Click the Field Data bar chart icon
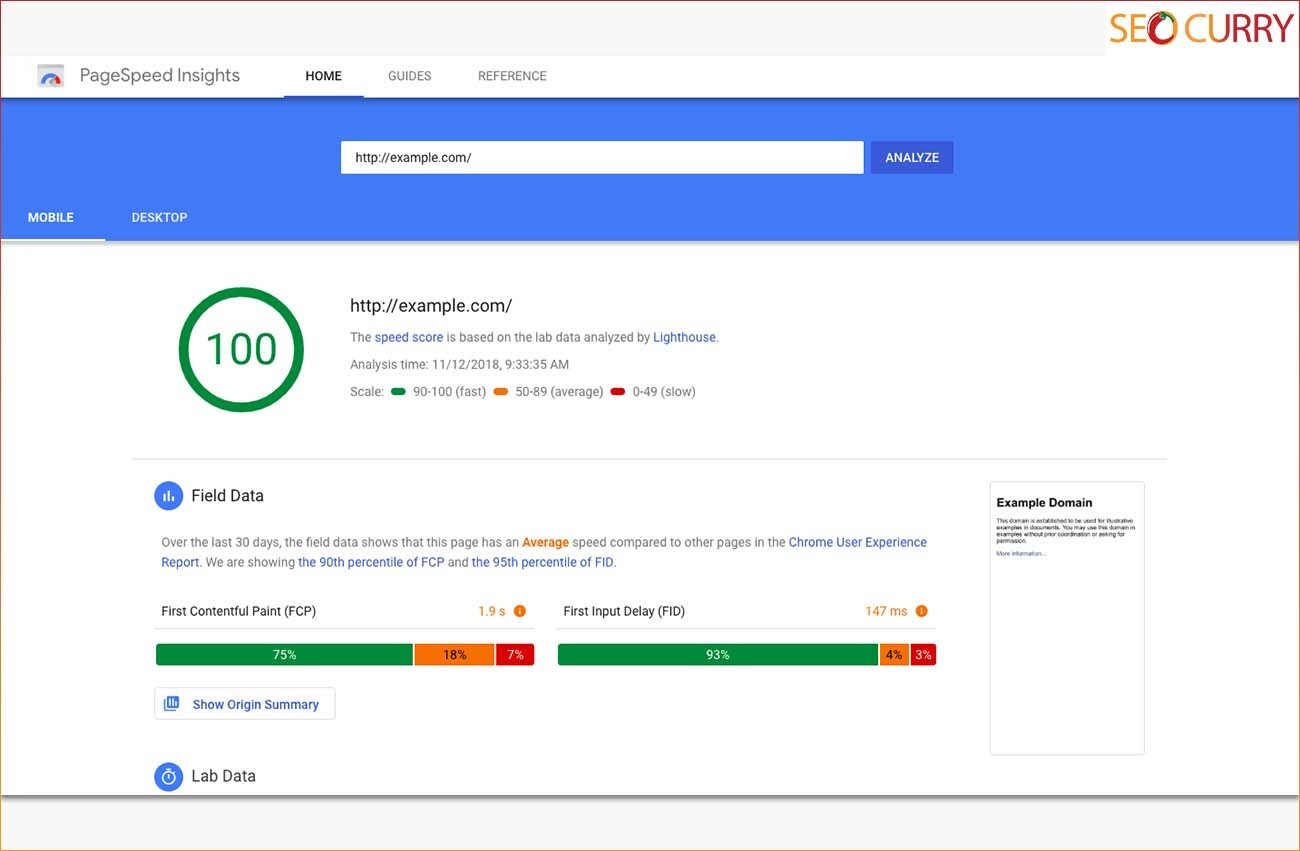Screen dimensions: 1300x851 168,496
